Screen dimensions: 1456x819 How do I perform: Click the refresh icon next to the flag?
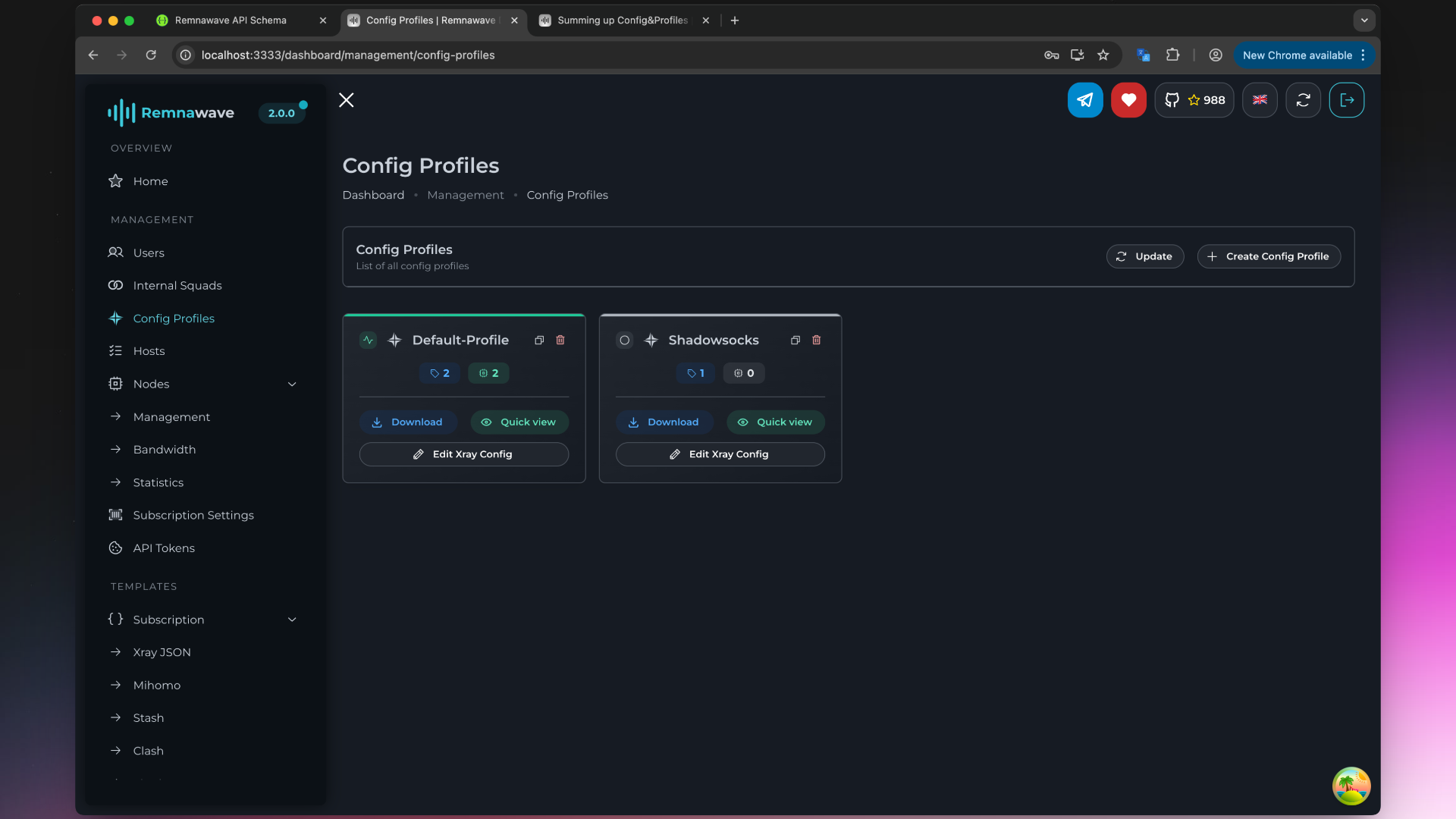coord(1304,99)
